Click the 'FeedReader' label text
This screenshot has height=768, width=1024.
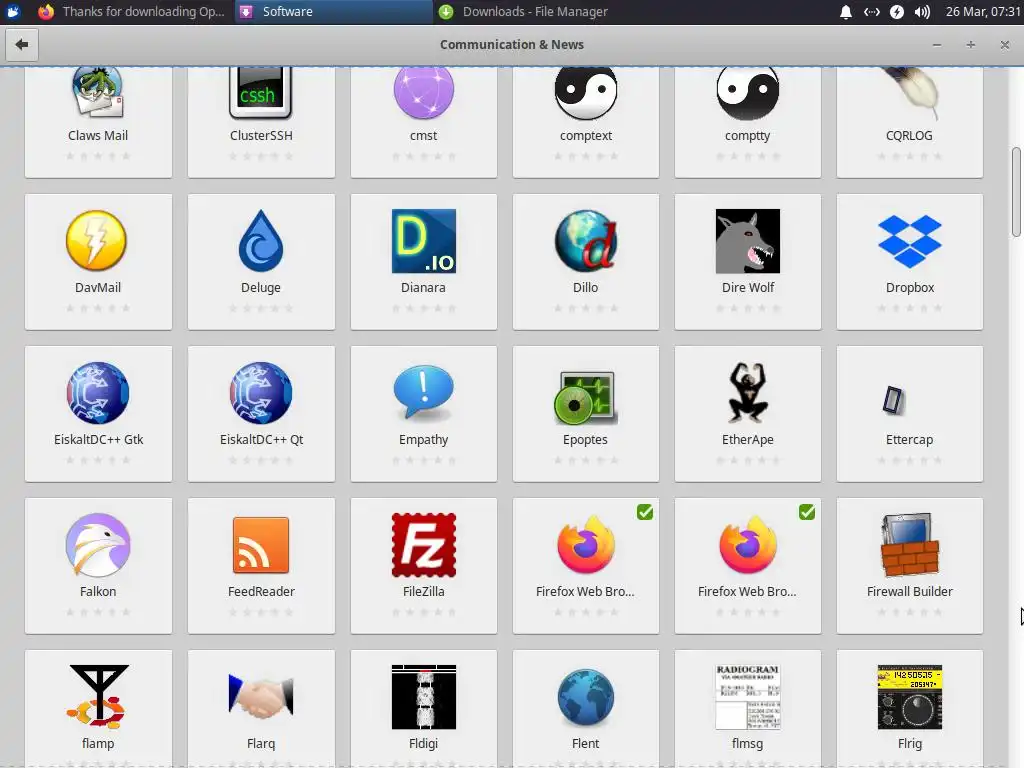pos(261,591)
